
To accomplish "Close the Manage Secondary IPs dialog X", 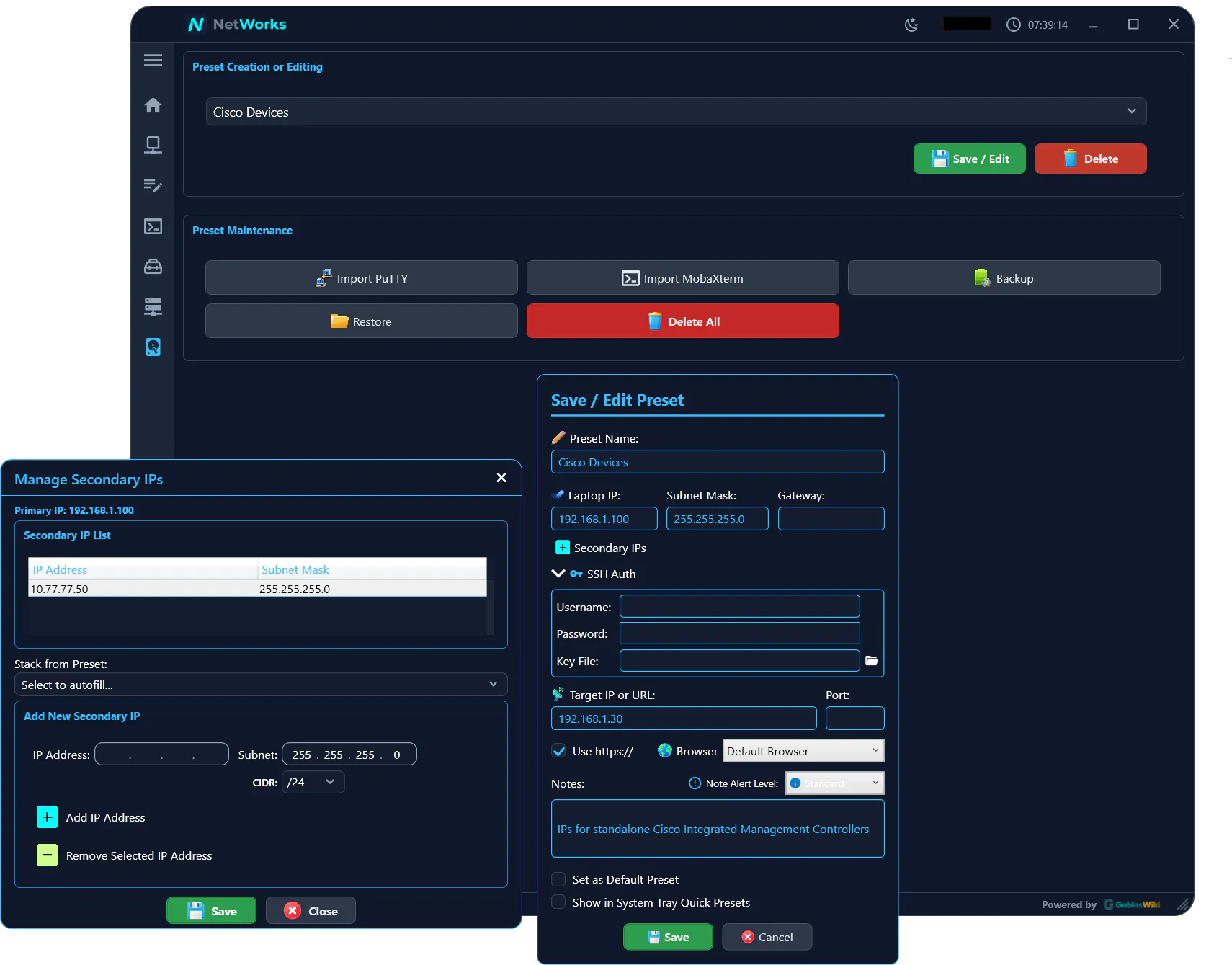I will click(x=501, y=478).
